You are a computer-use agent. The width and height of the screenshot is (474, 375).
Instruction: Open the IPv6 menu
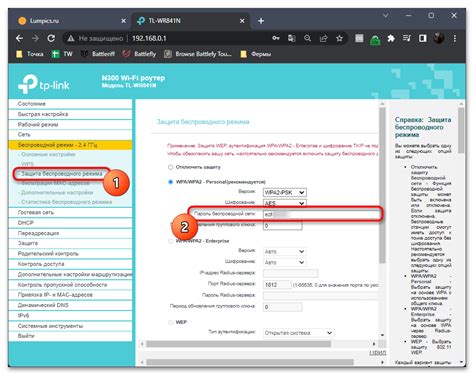pyautogui.click(x=70, y=315)
